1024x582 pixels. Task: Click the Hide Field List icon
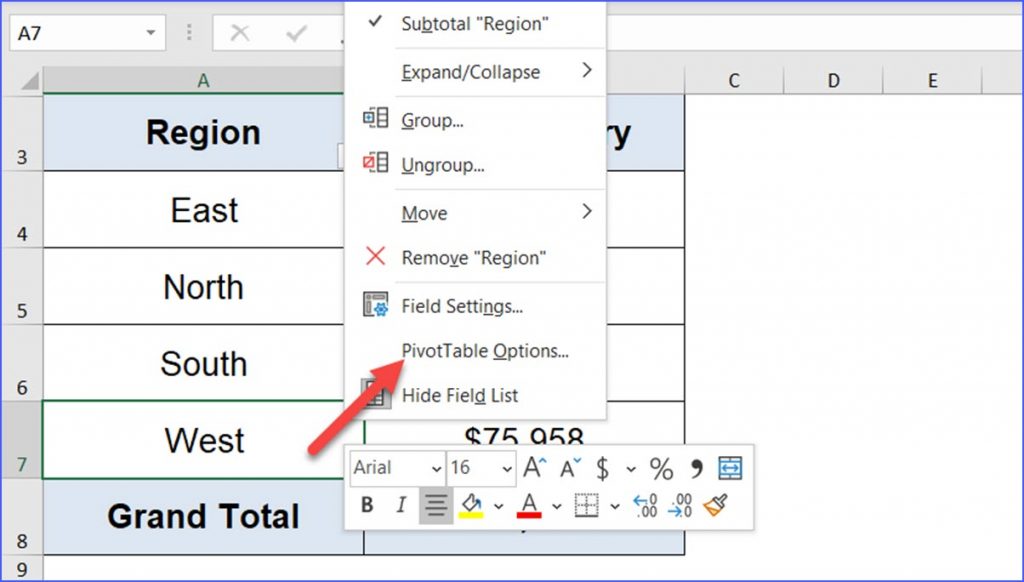click(x=375, y=395)
